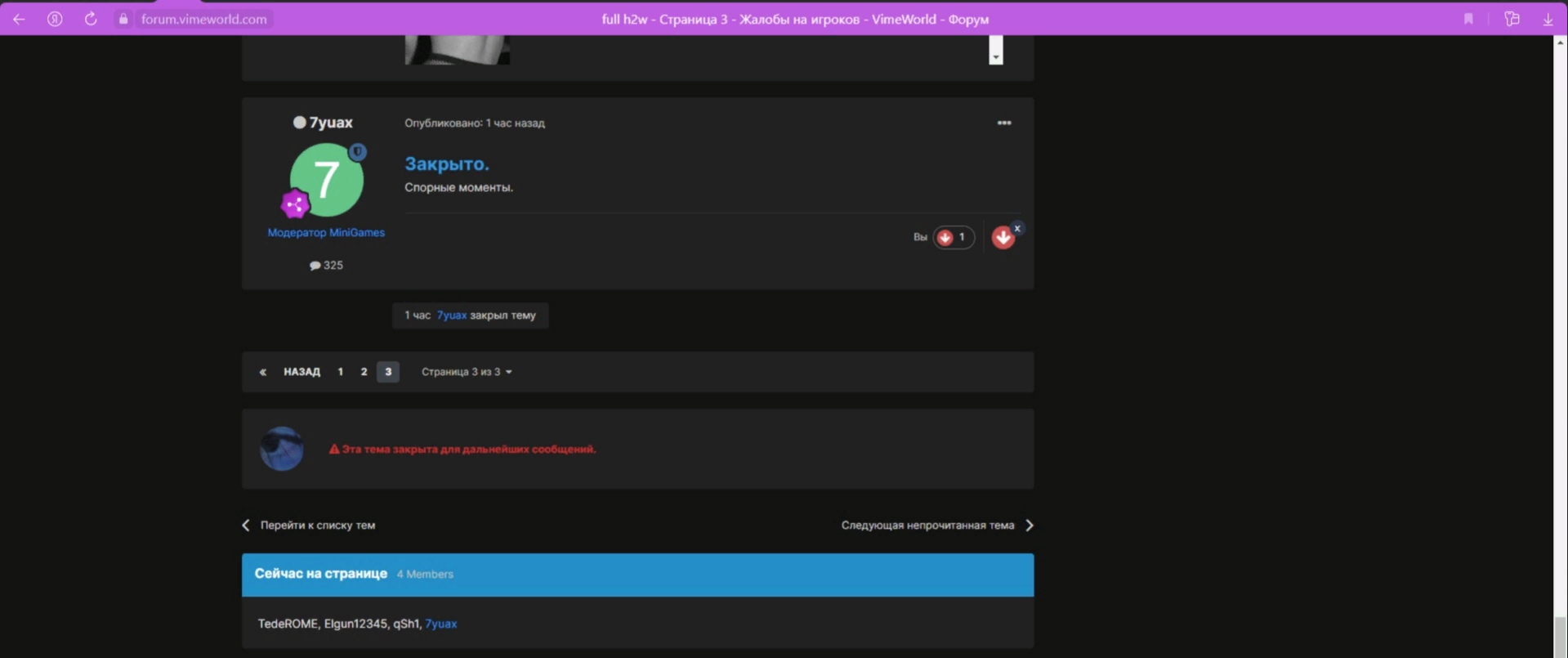Open the 7yuax profile link in members list
Screen dimensions: 1568x658
point(440,624)
